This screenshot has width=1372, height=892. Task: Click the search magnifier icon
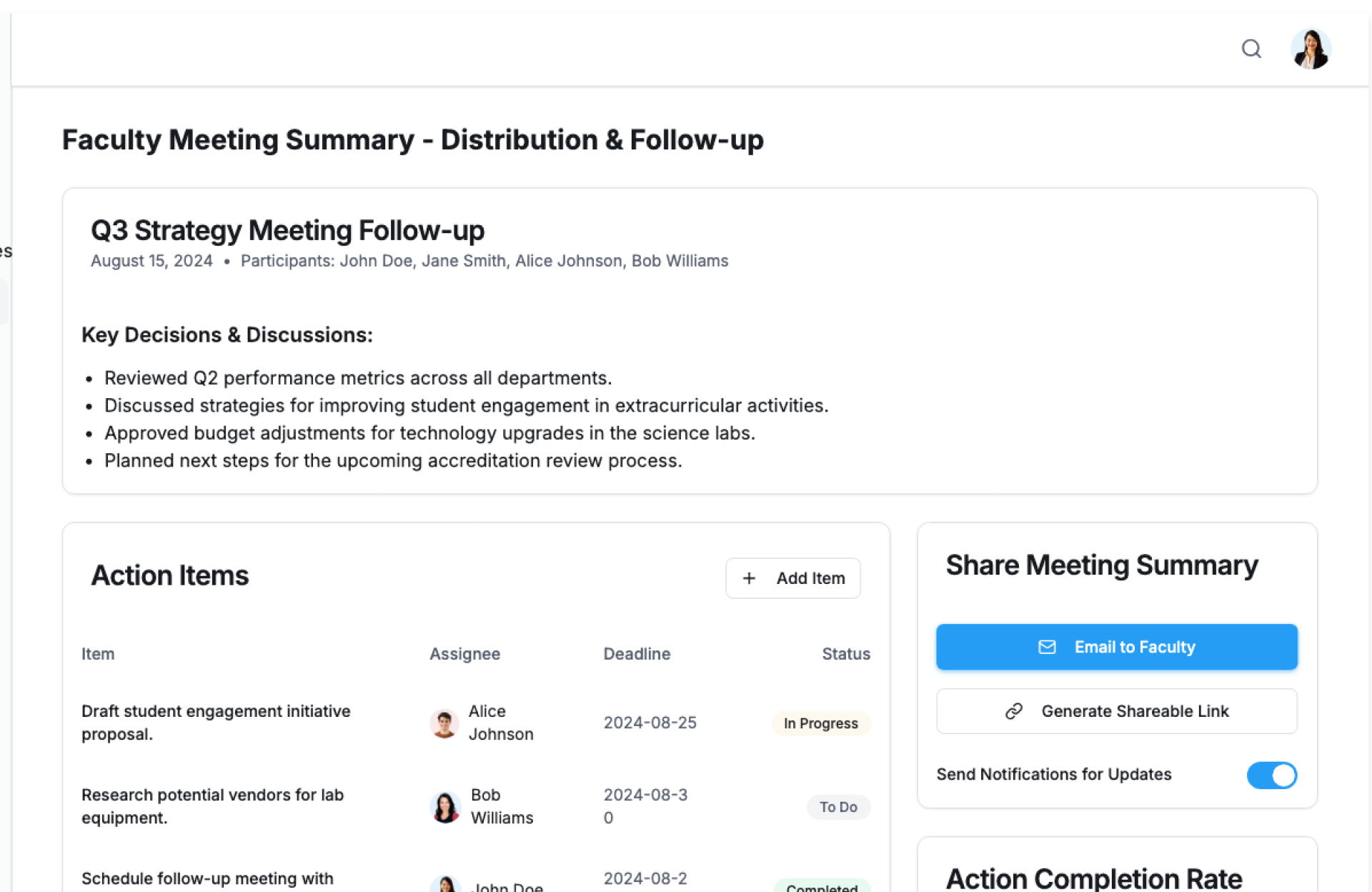pyautogui.click(x=1251, y=49)
